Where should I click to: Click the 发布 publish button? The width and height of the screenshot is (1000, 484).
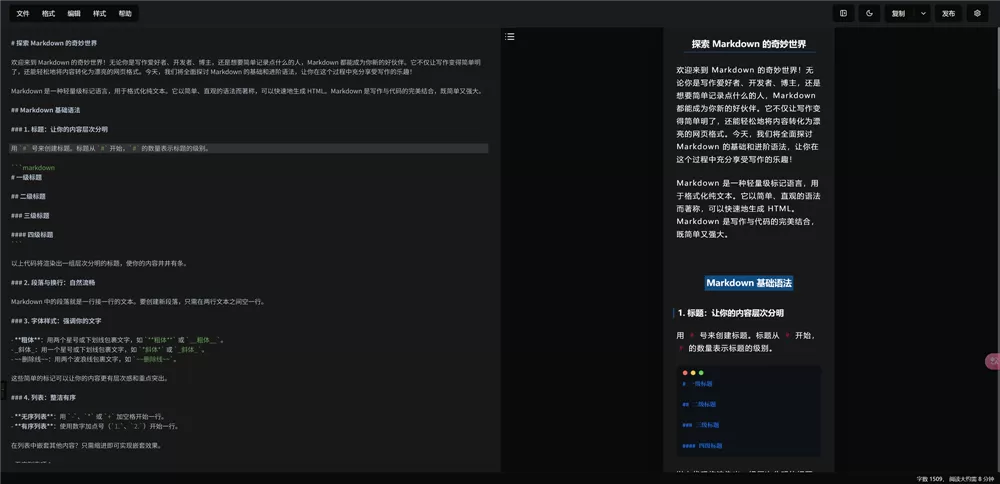[x=948, y=14]
